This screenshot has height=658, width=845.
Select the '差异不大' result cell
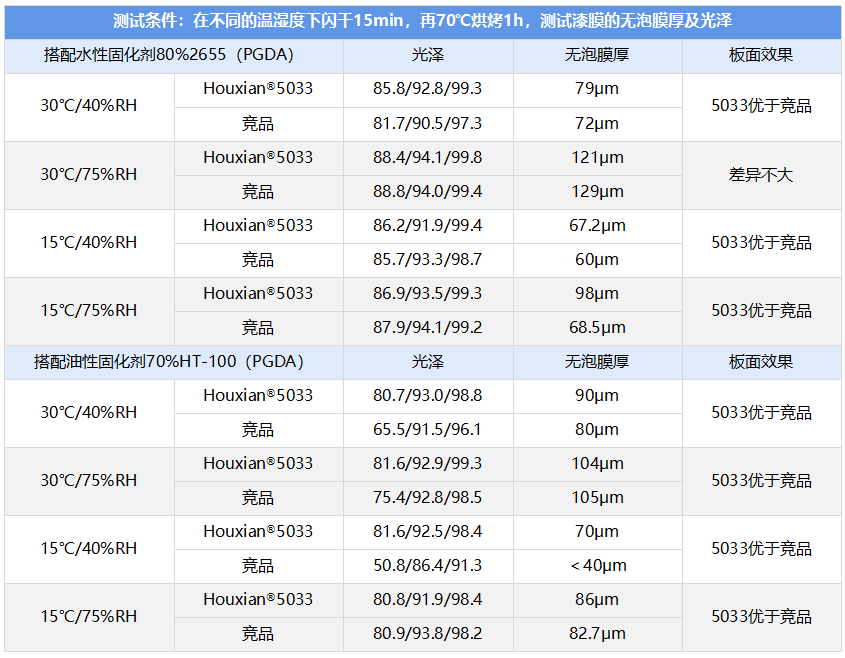point(761,175)
